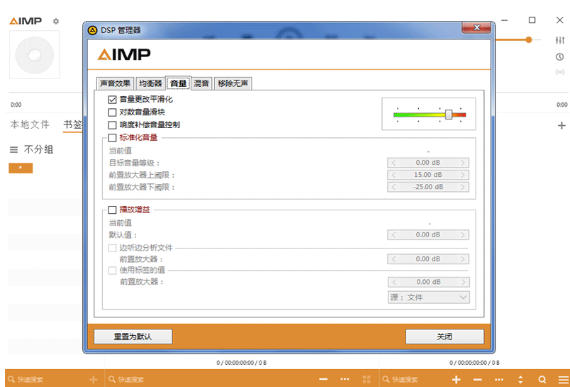Toggle the 音量更改平滑化 checkbox
This screenshot has height=387, width=570.
pyautogui.click(x=112, y=100)
